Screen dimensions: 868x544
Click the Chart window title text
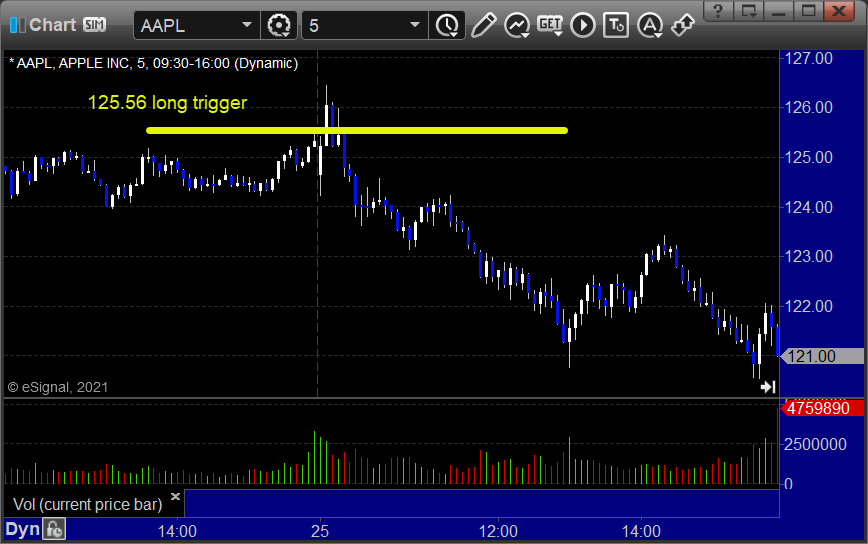tap(53, 25)
